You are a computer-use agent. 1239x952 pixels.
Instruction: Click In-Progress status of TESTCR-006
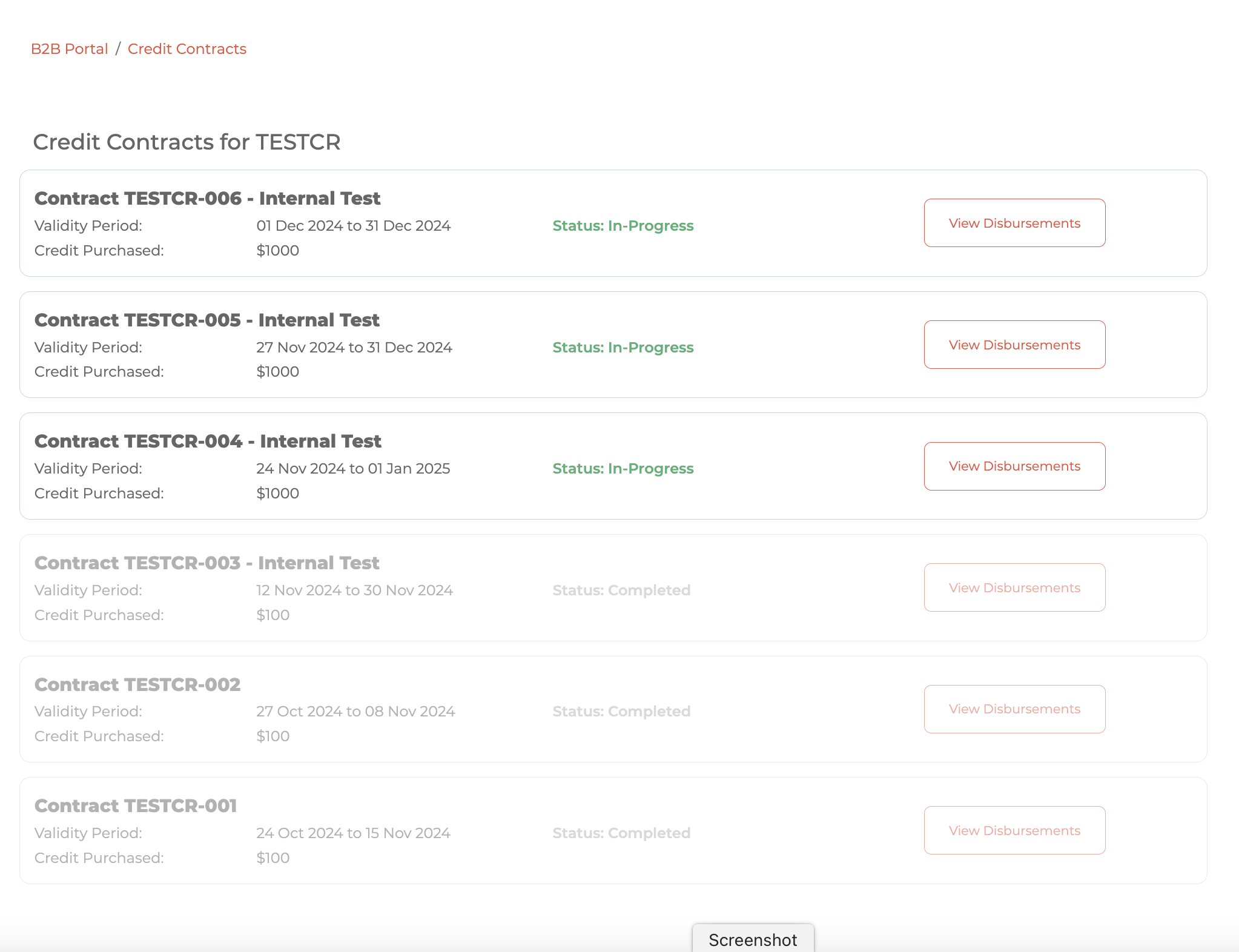(623, 226)
